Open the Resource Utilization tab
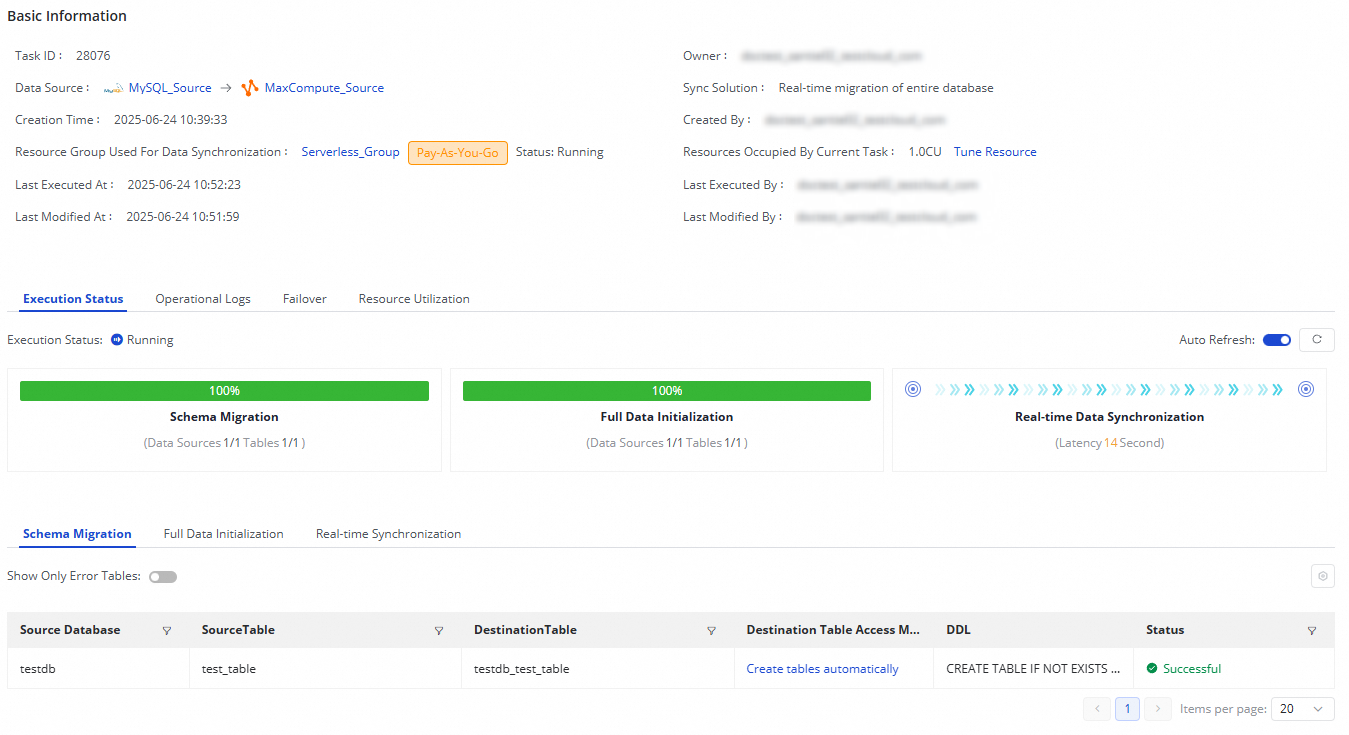Image resolution: width=1349 pixels, height=735 pixels. (414, 299)
